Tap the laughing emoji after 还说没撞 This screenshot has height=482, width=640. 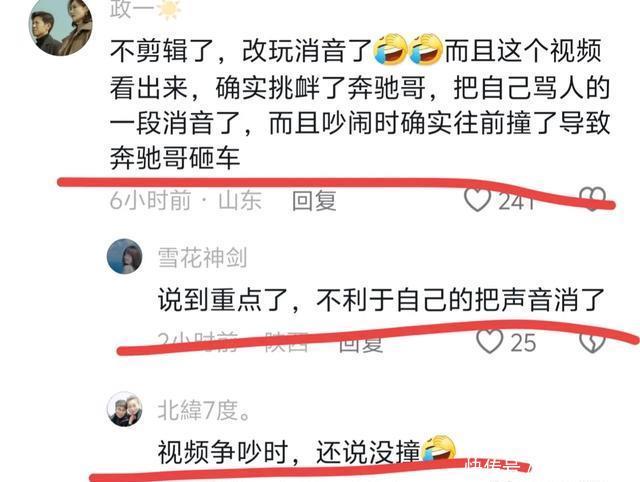(x=439, y=449)
